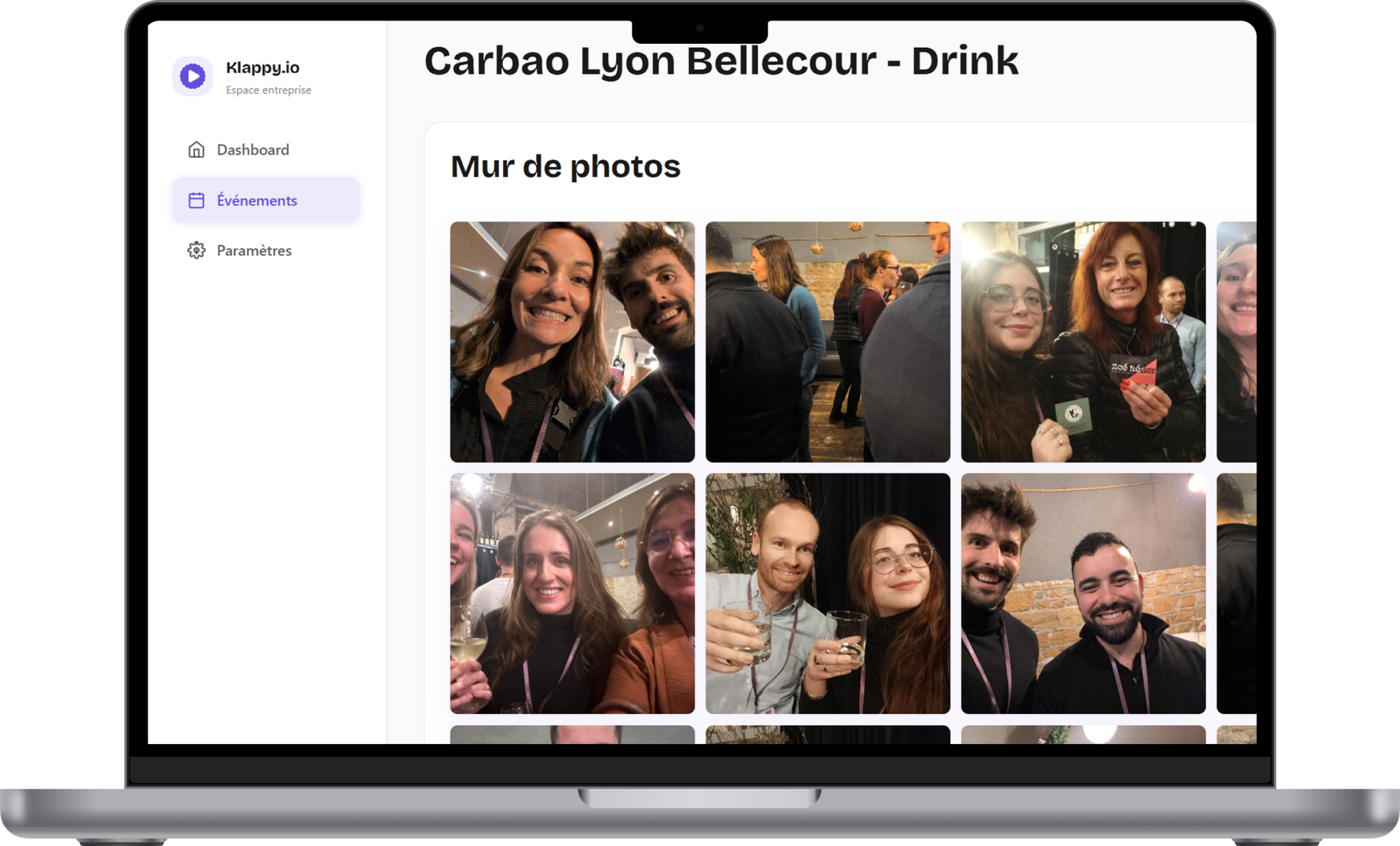This screenshot has width=1400, height=846.
Task: Click the Klappy.io purple play logo
Action: click(x=192, y=76)
